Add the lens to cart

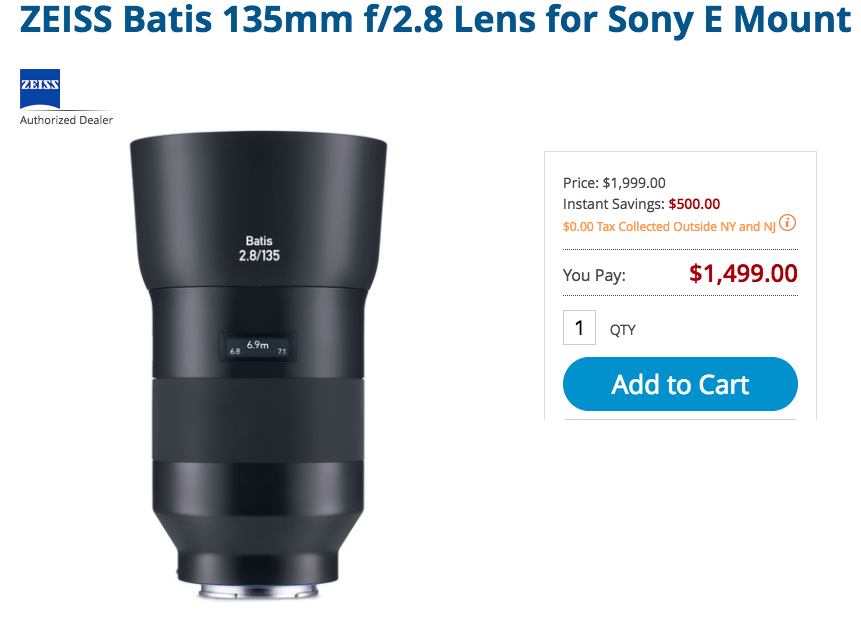680,385
